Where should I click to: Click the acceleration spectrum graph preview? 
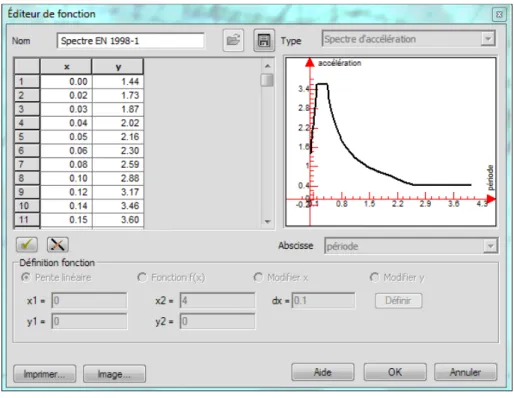pos(391,142)
